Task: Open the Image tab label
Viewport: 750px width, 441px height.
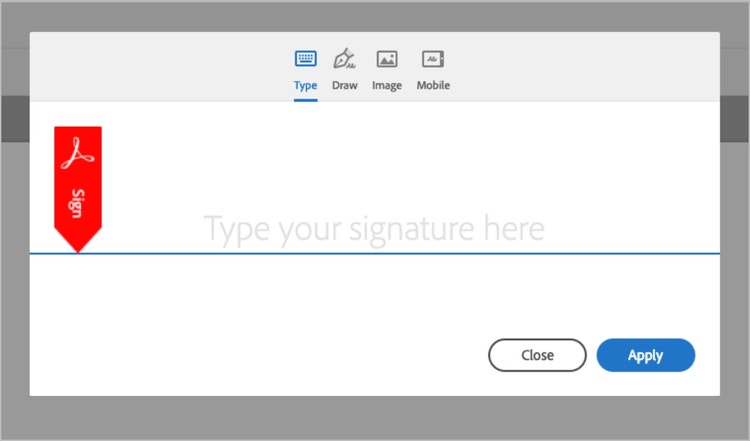Action: [x=387, y=86]
